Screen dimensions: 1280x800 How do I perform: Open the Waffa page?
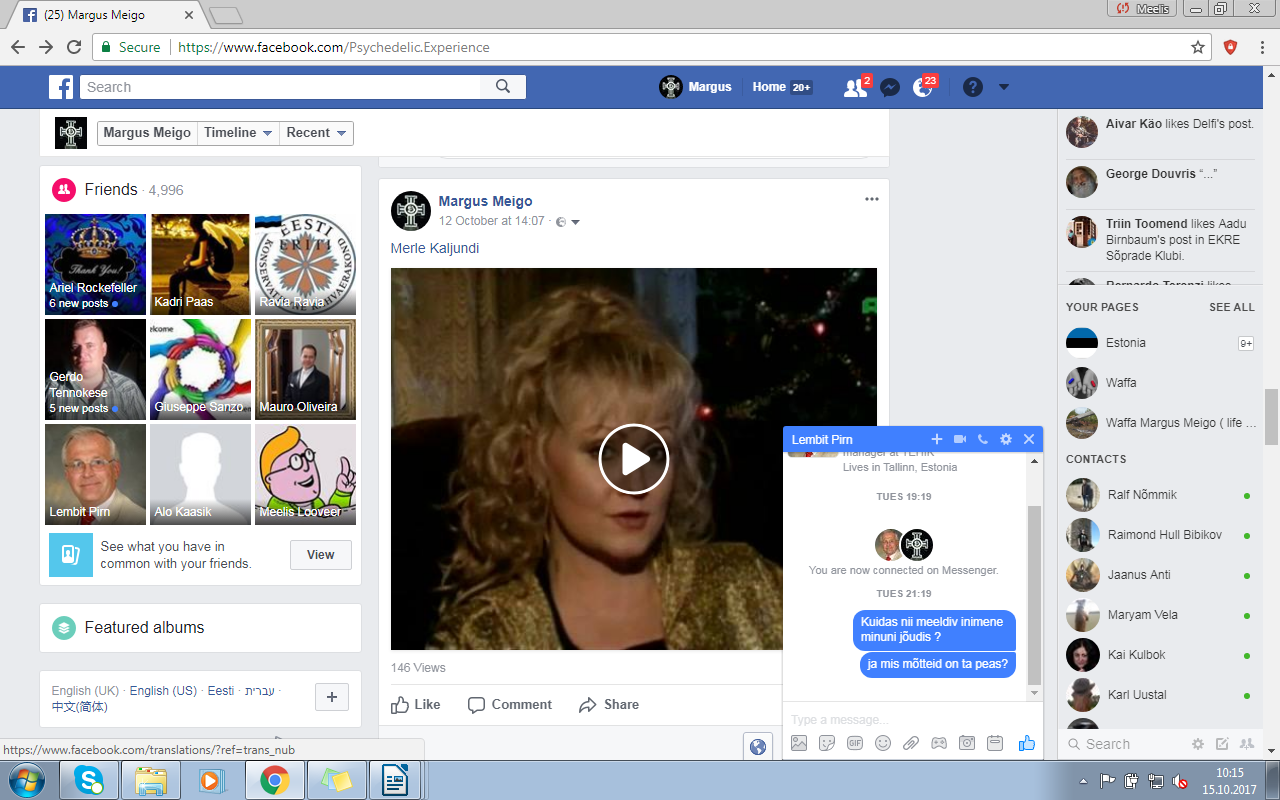click(x=1158, y=383)
